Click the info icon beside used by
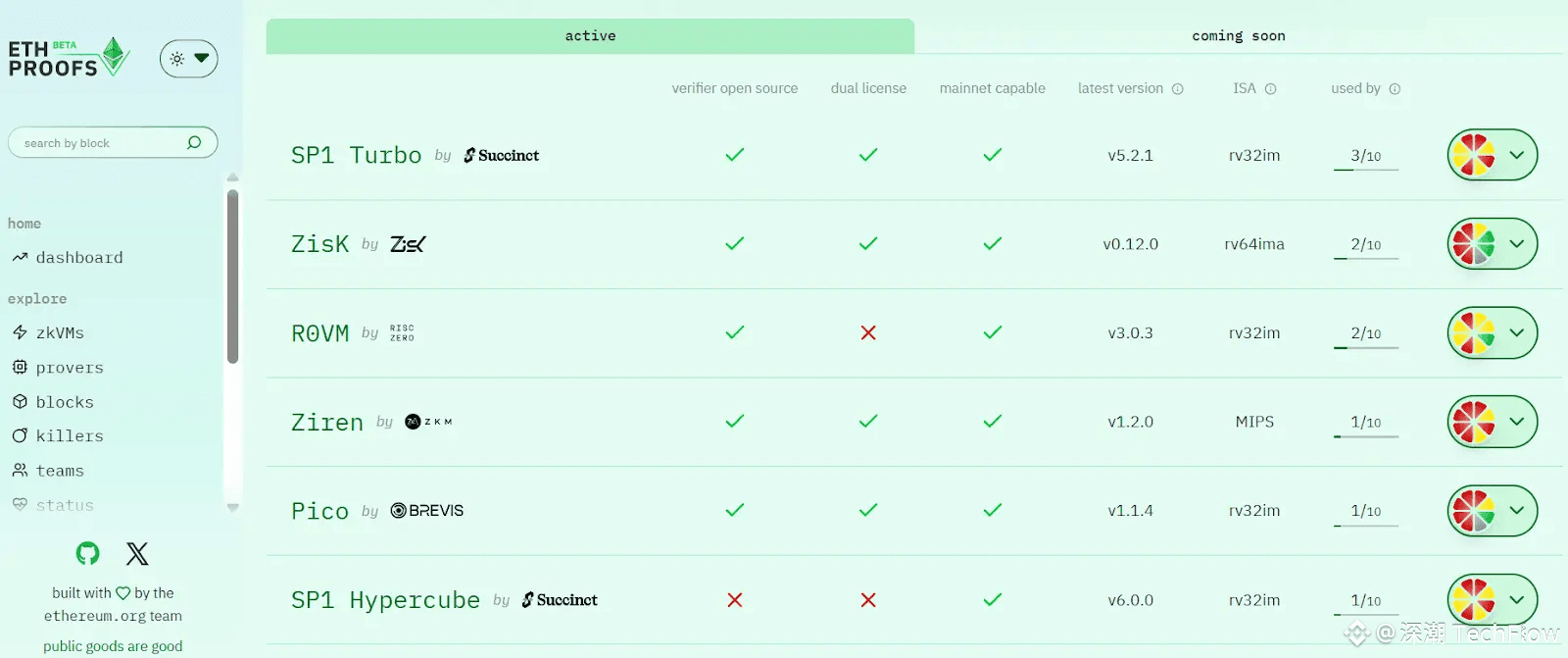The image size is (1568, 658). point(1395,89)
